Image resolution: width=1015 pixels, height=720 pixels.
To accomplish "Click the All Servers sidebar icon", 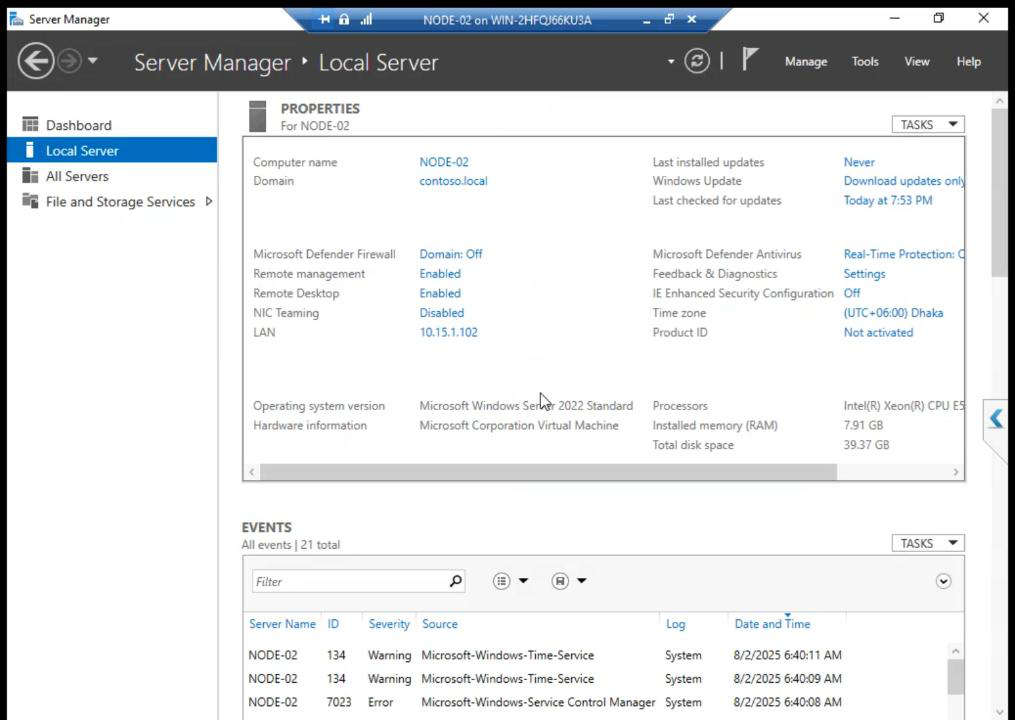I will click(x=30, y=175).
